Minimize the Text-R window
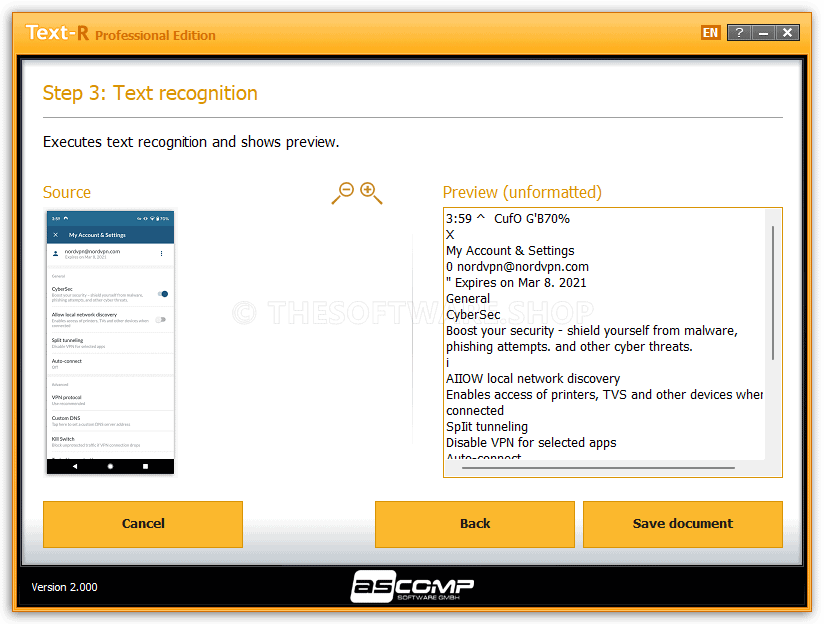 tap(763, 33)
